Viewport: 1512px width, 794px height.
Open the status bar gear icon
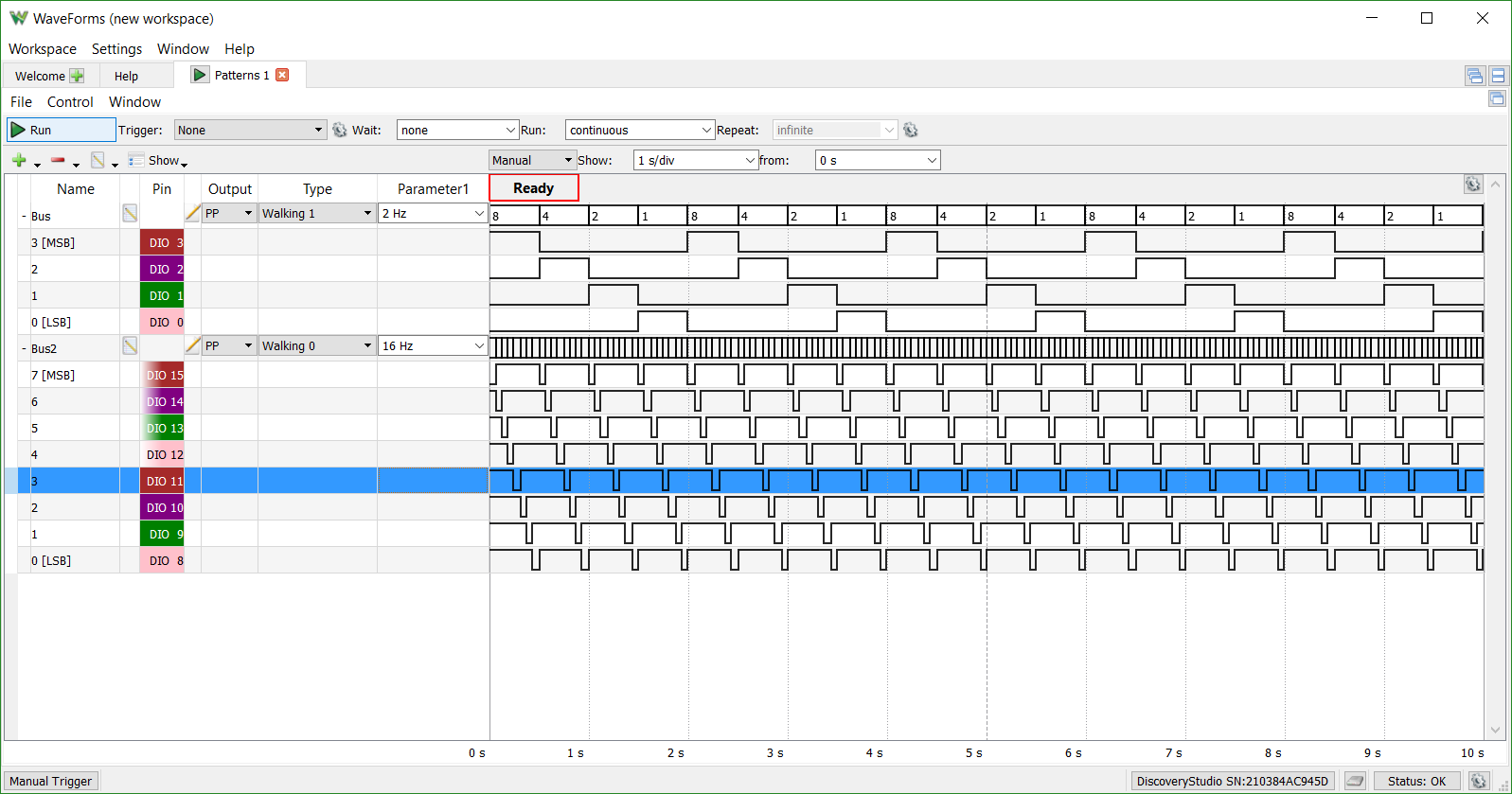pyautogui.click(x=1479, y=781)
